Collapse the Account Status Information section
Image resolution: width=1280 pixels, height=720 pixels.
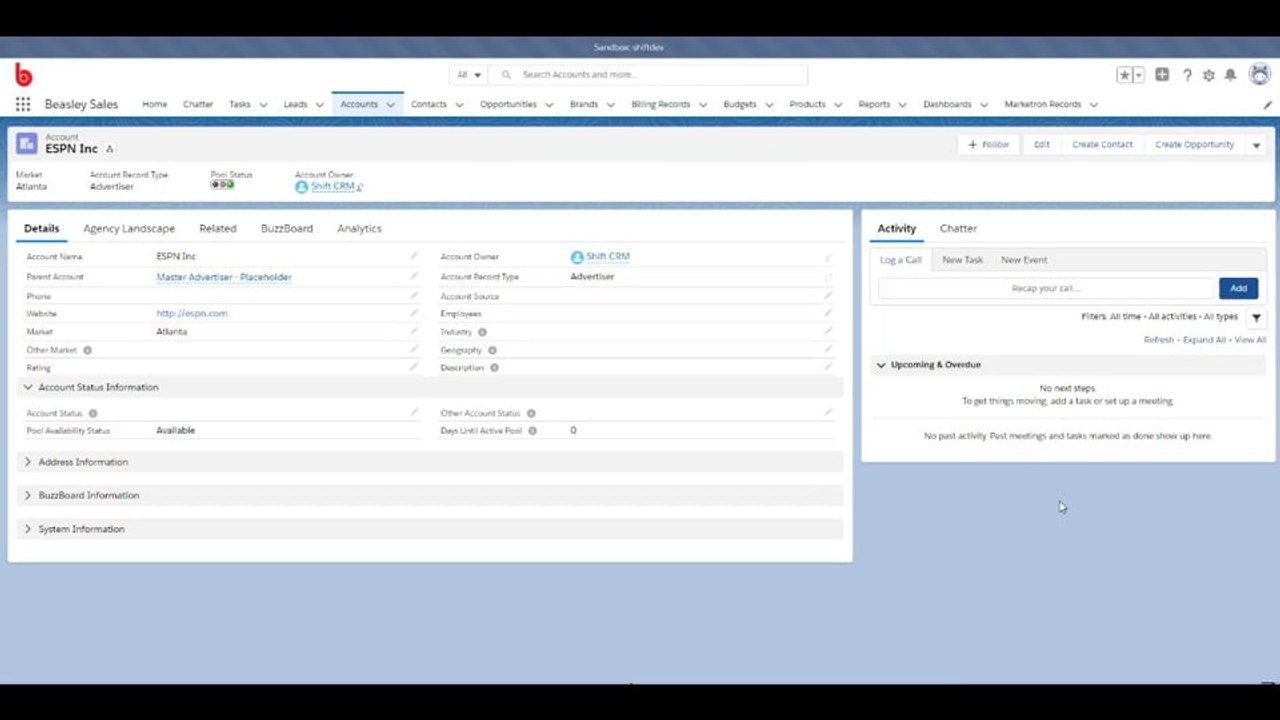coord(28,387)
